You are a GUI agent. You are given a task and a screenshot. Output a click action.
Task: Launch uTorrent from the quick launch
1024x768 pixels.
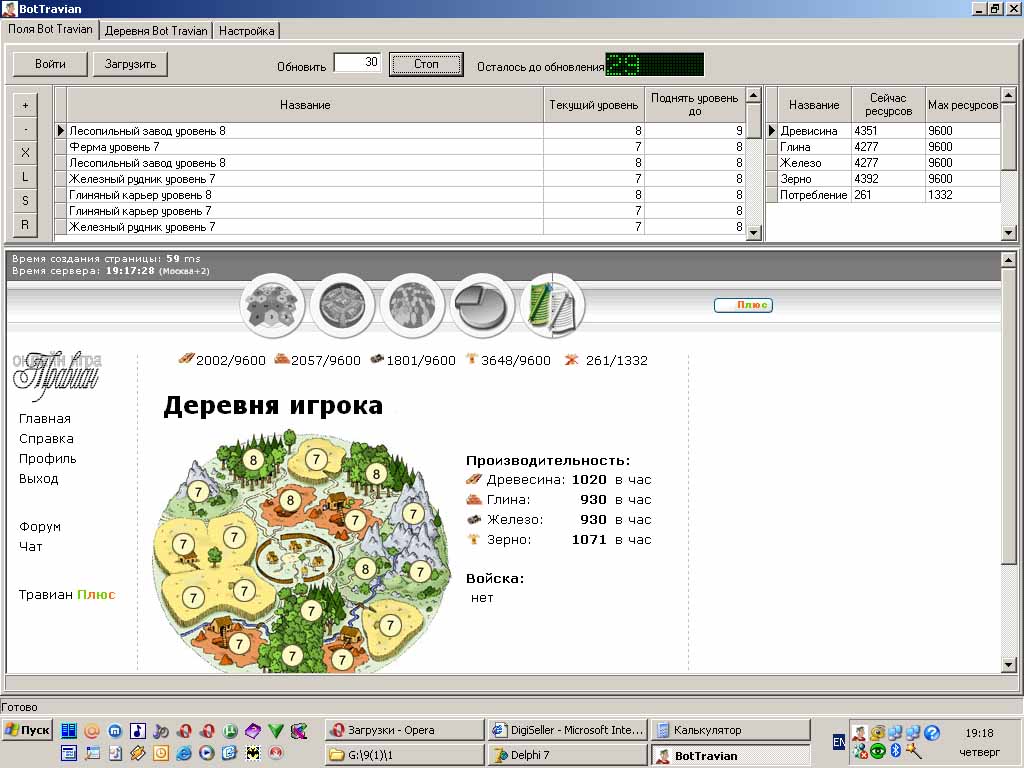point(230,731)
